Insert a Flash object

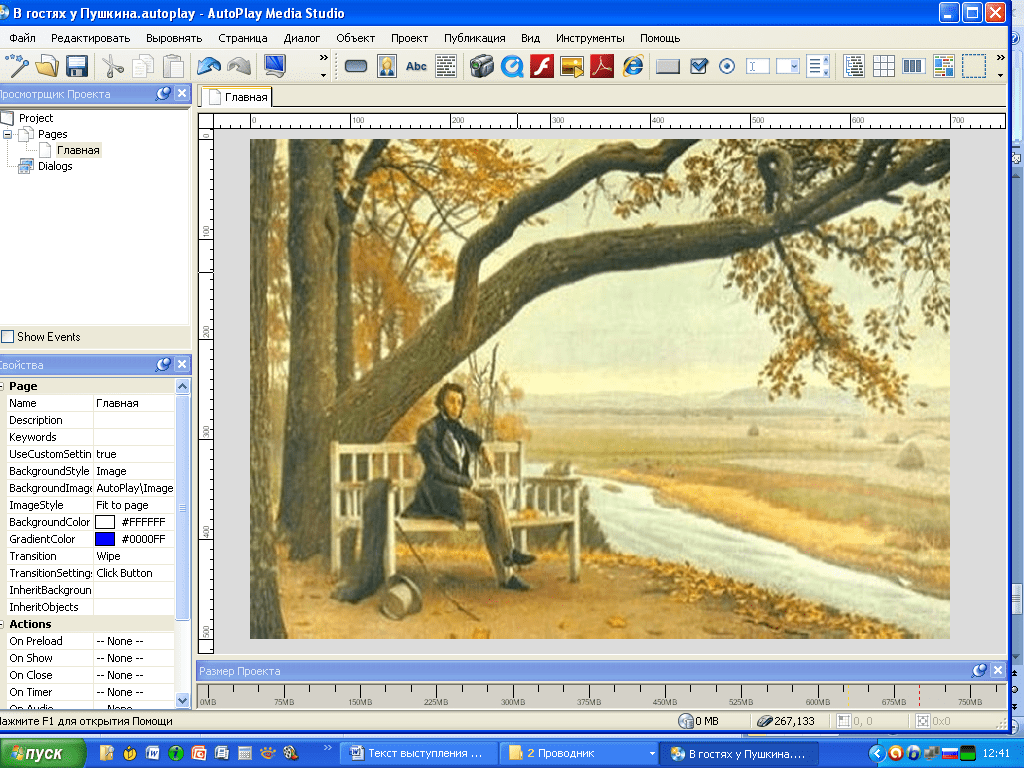(x=542, y=66)
